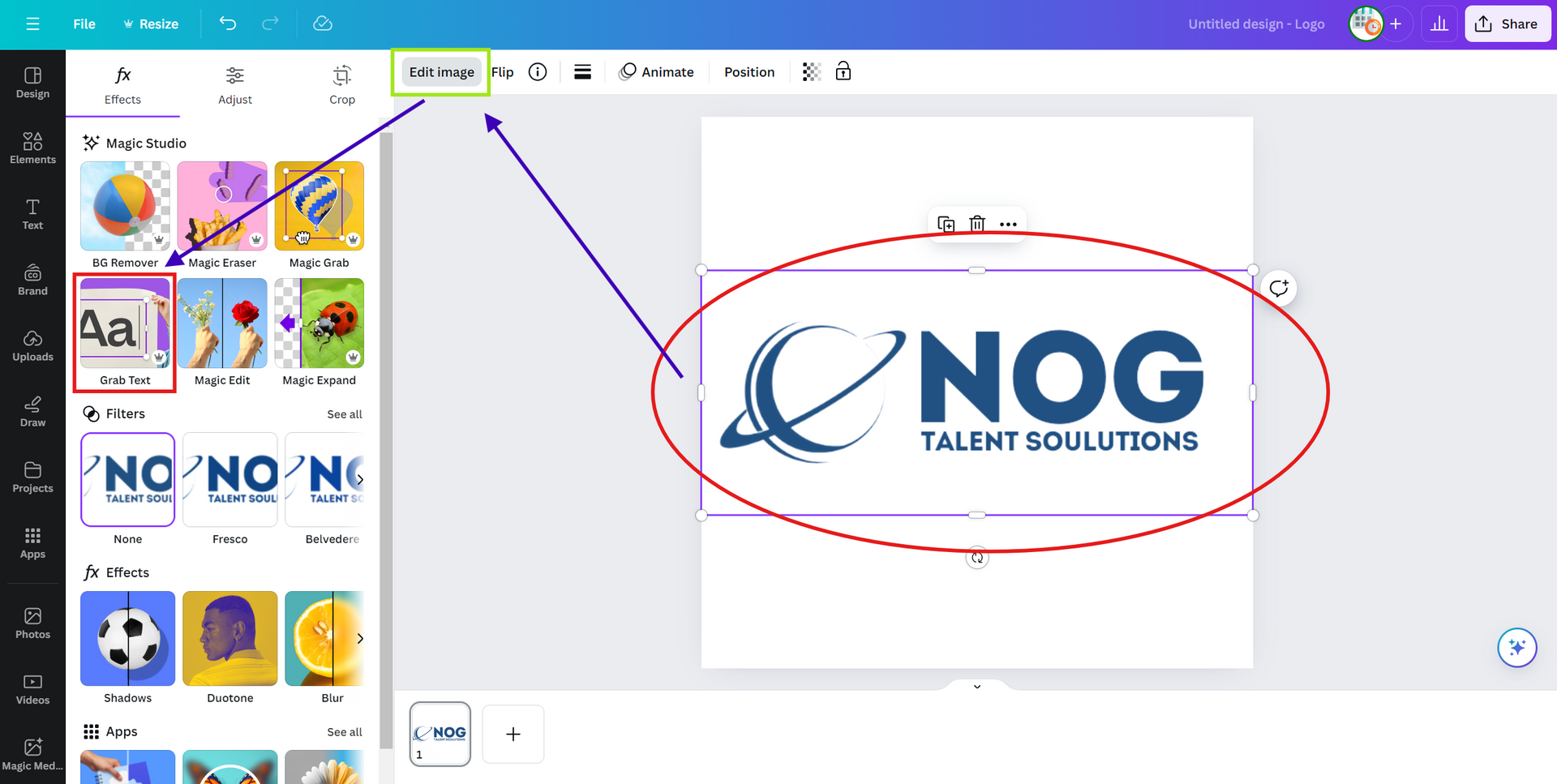Open more options for selected image
Viewport: 1557px width, 784px height.
[1008, 224]
